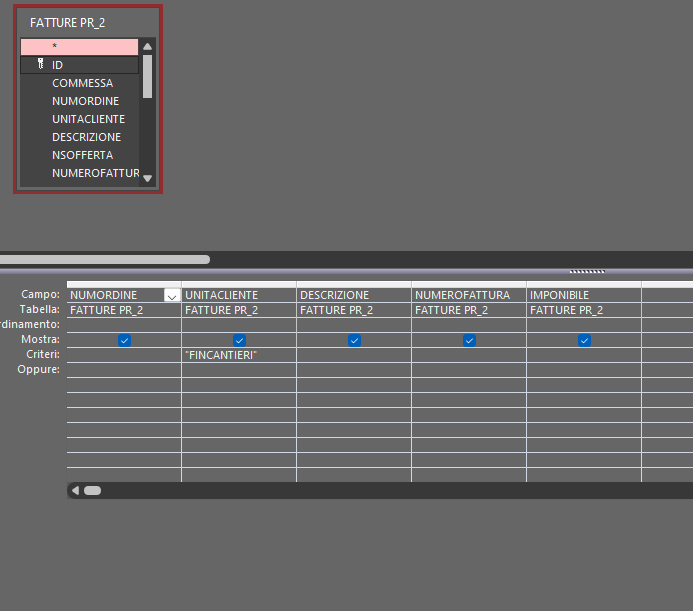
Task: Click field list scroll down arrow
Action: 148,178
